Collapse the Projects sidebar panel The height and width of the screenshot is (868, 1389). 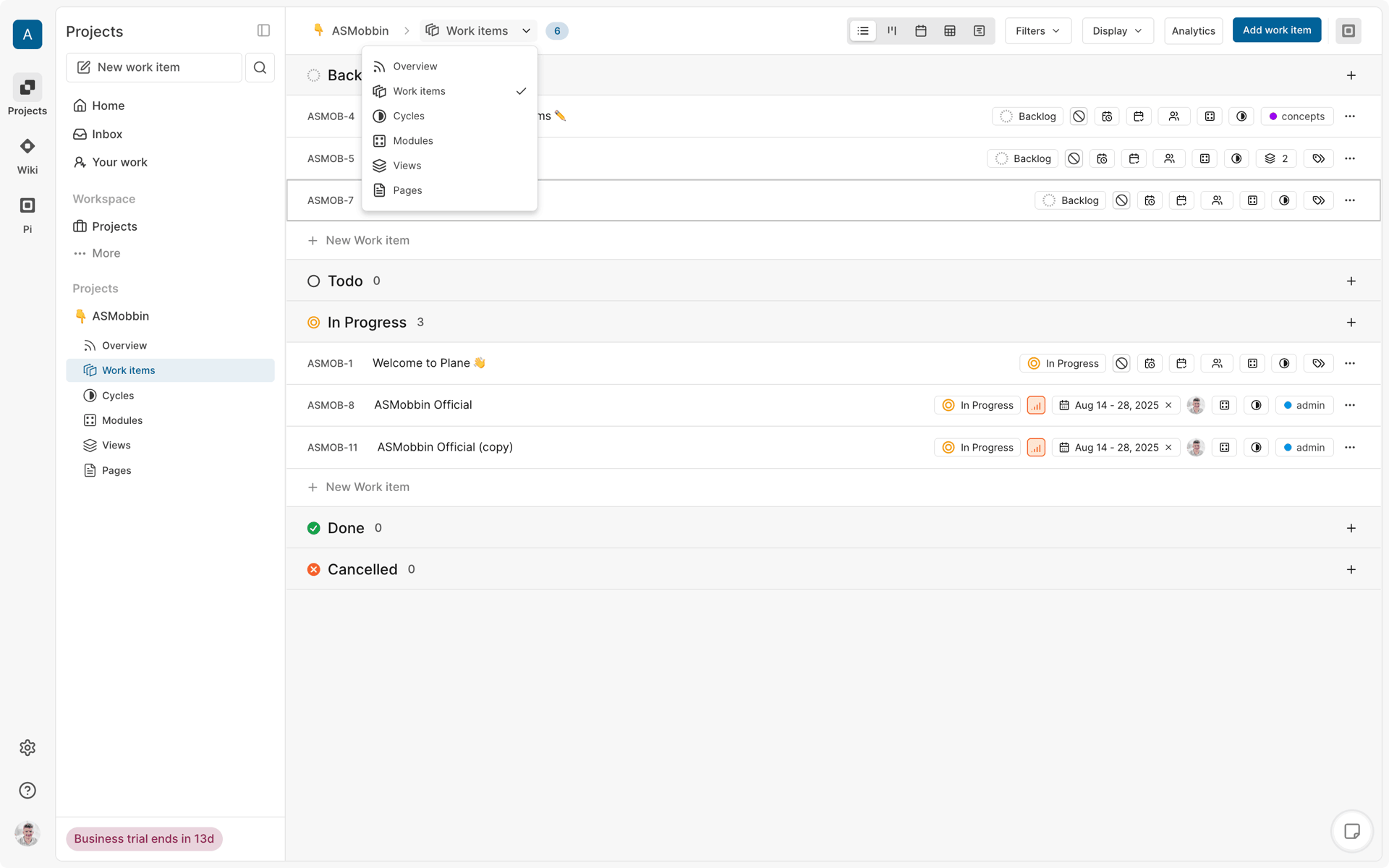tap(263, 30)
